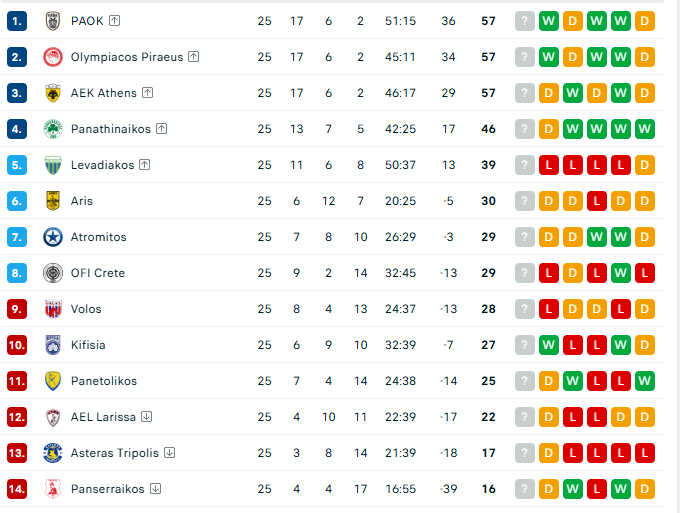This screenshot has width=680, height=513.
Task: Click the Aris team logo
Action: click(53, 201)
